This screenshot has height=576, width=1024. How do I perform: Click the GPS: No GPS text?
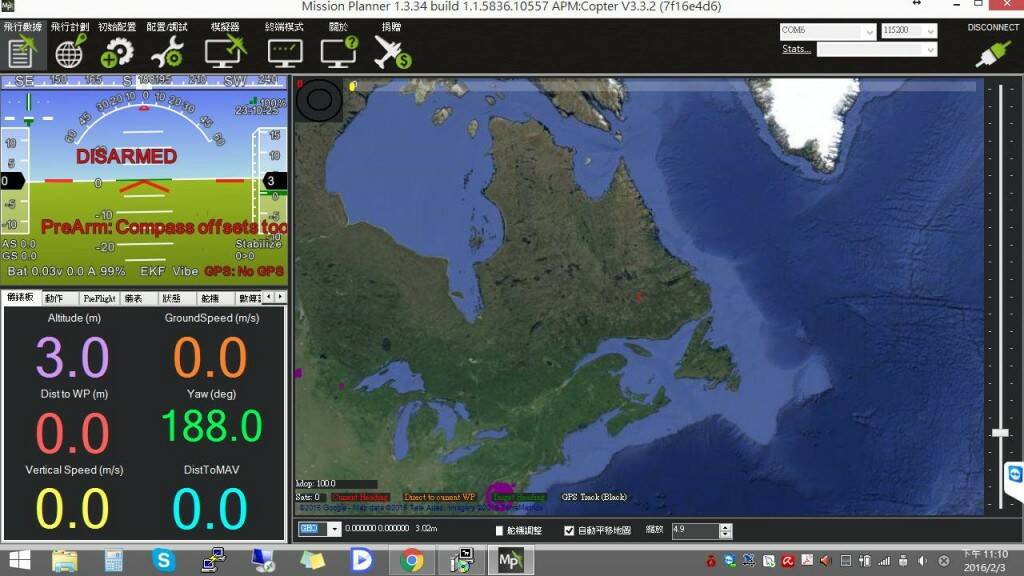point(244,271)
